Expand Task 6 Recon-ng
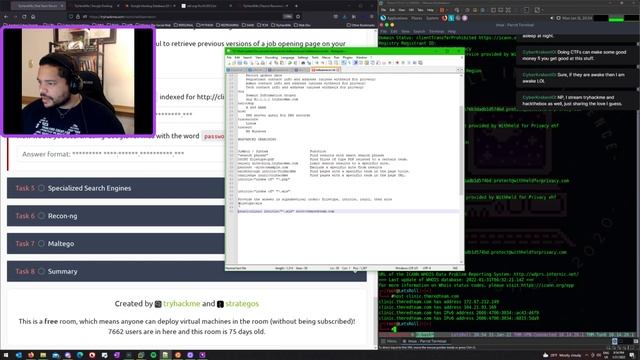The width and height of the screenshot is (640, 360). point(187,216)
